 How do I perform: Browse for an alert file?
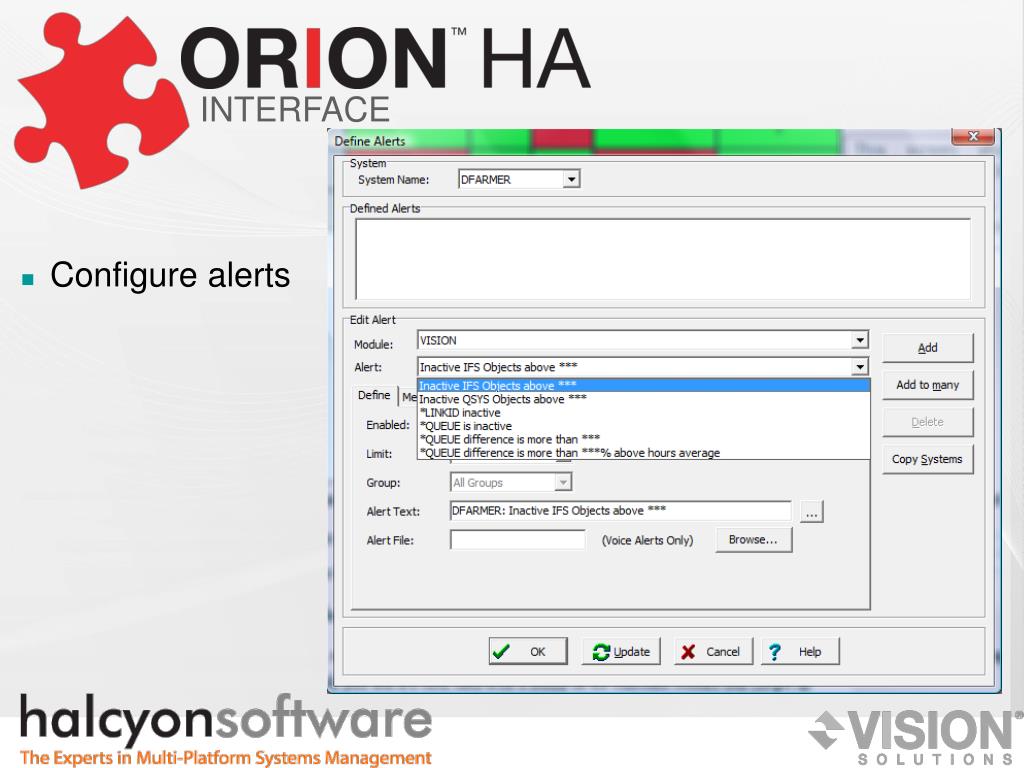[x=754, y=540]
